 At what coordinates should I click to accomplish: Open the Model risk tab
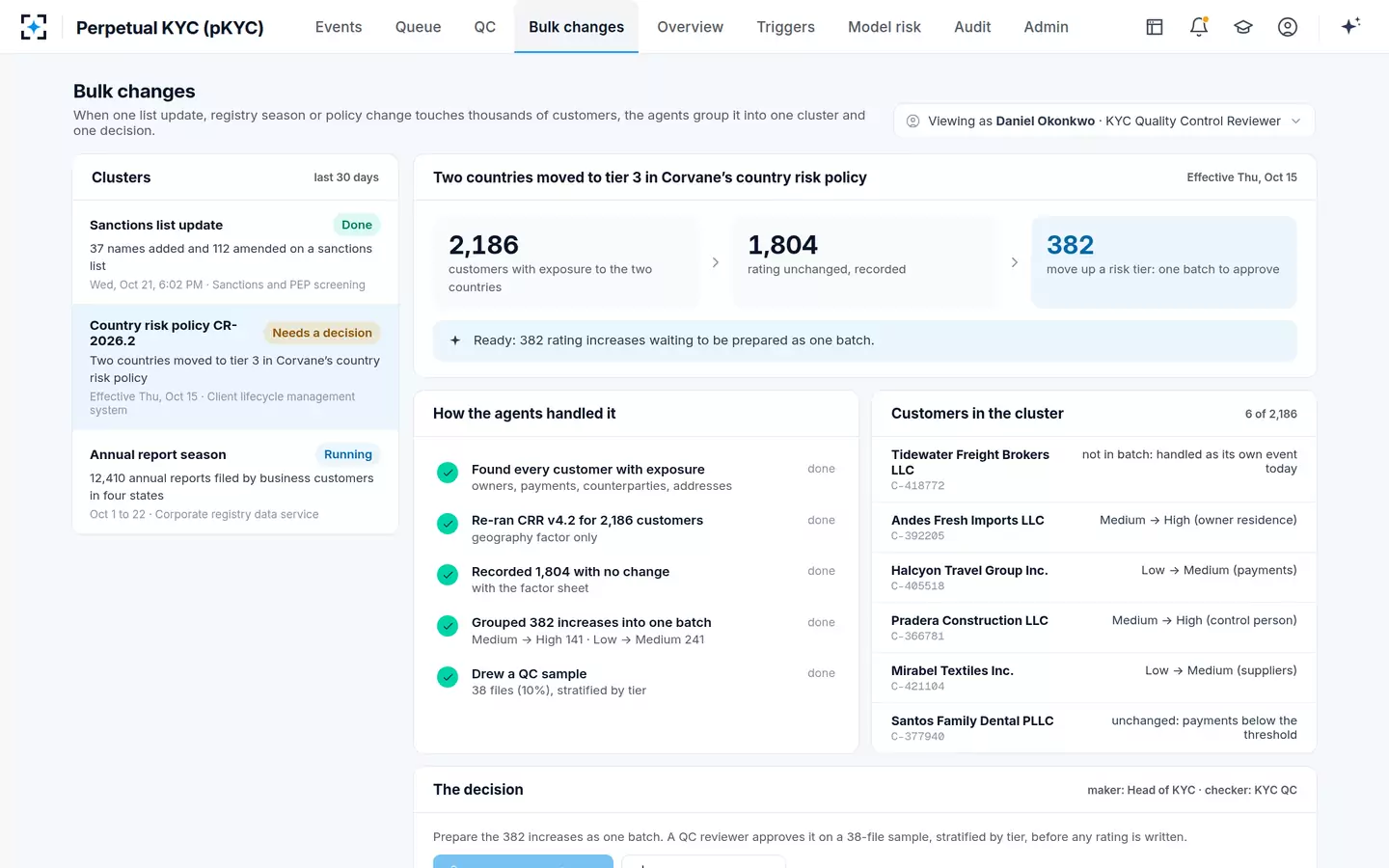pyautogui.click(x=884, y=27)
